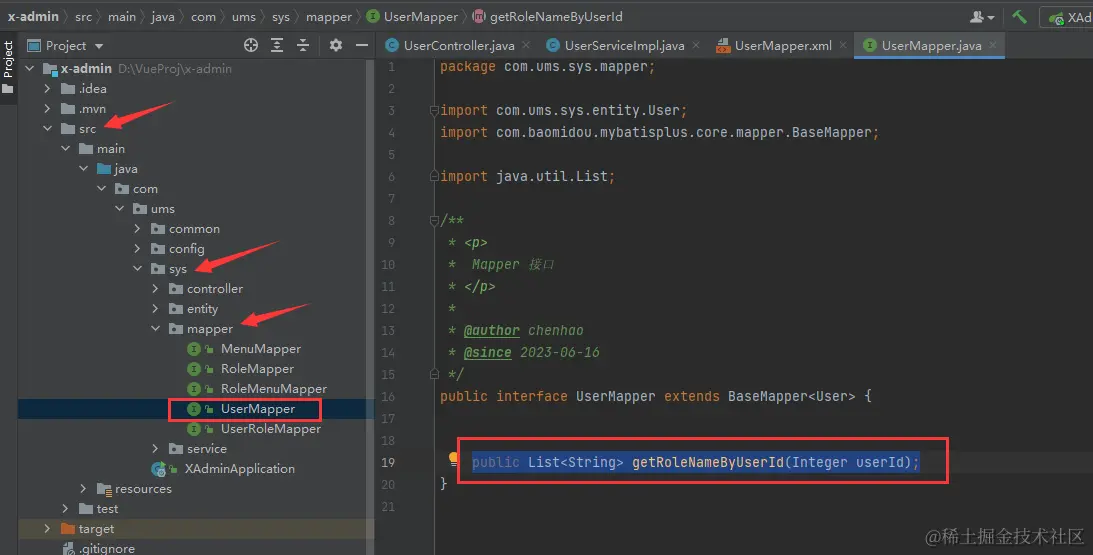The width and height of the screenshot is (1093, 555).
Task: Click the collapse all icon in Project panel
Action: (x=303, y=45)
